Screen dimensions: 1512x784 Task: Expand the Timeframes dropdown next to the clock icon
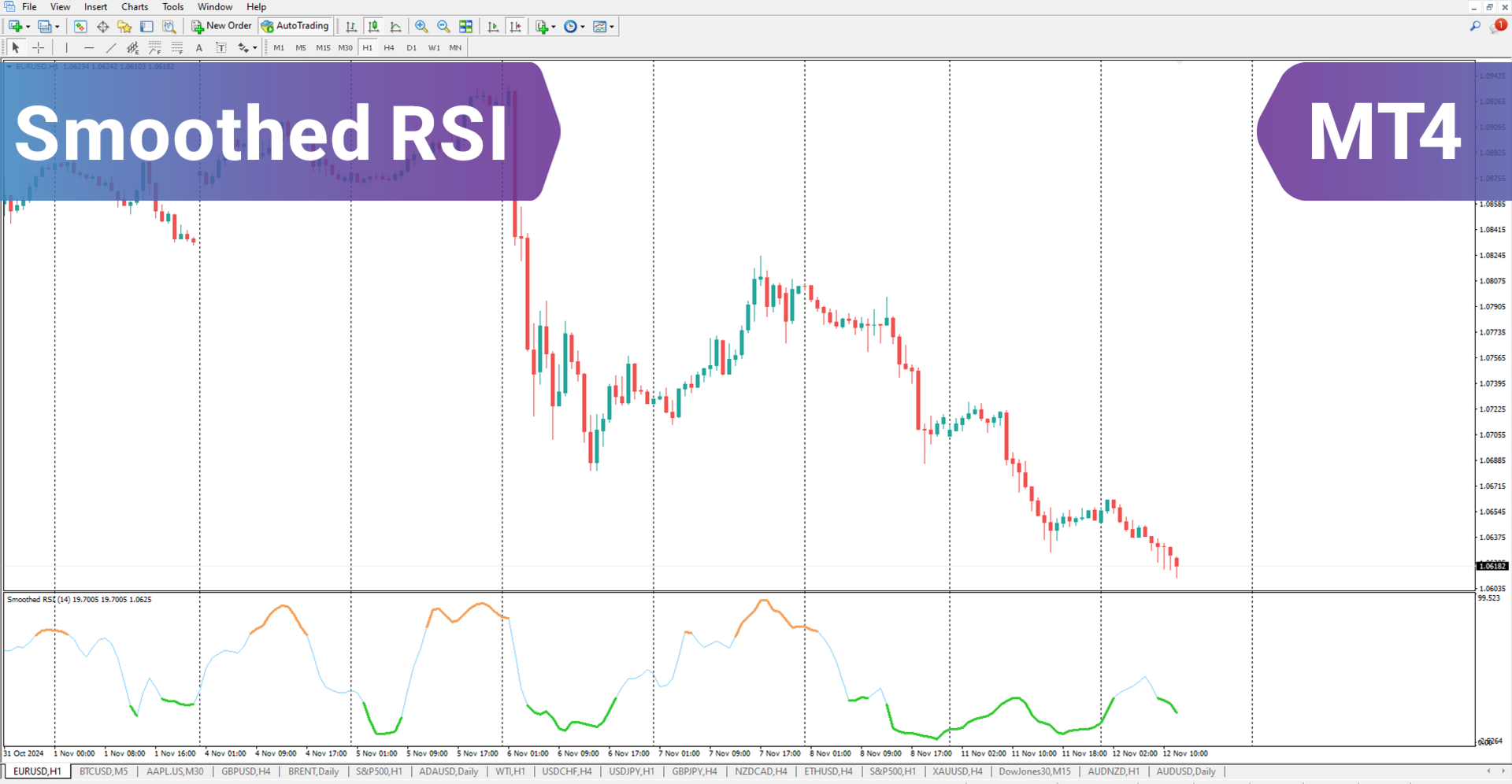584,26
